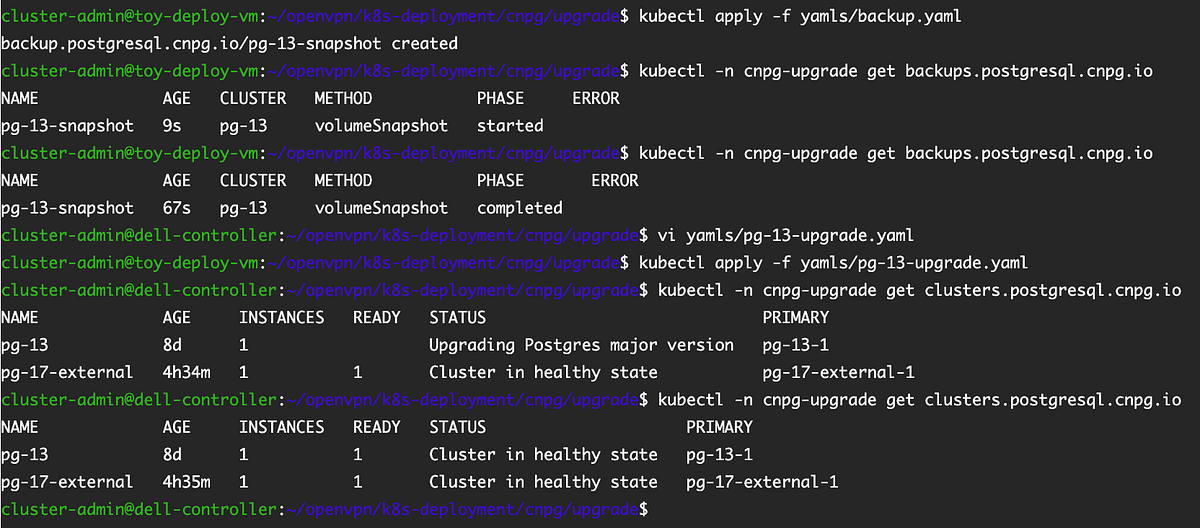
Task: Click "pg-17-external" name in the 4h35m row
Action: (x=67, y=482)
